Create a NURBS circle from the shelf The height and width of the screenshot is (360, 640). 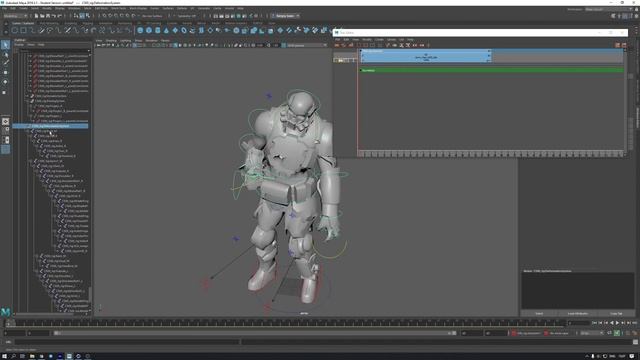pyautogui.click(x=15, y=31)
